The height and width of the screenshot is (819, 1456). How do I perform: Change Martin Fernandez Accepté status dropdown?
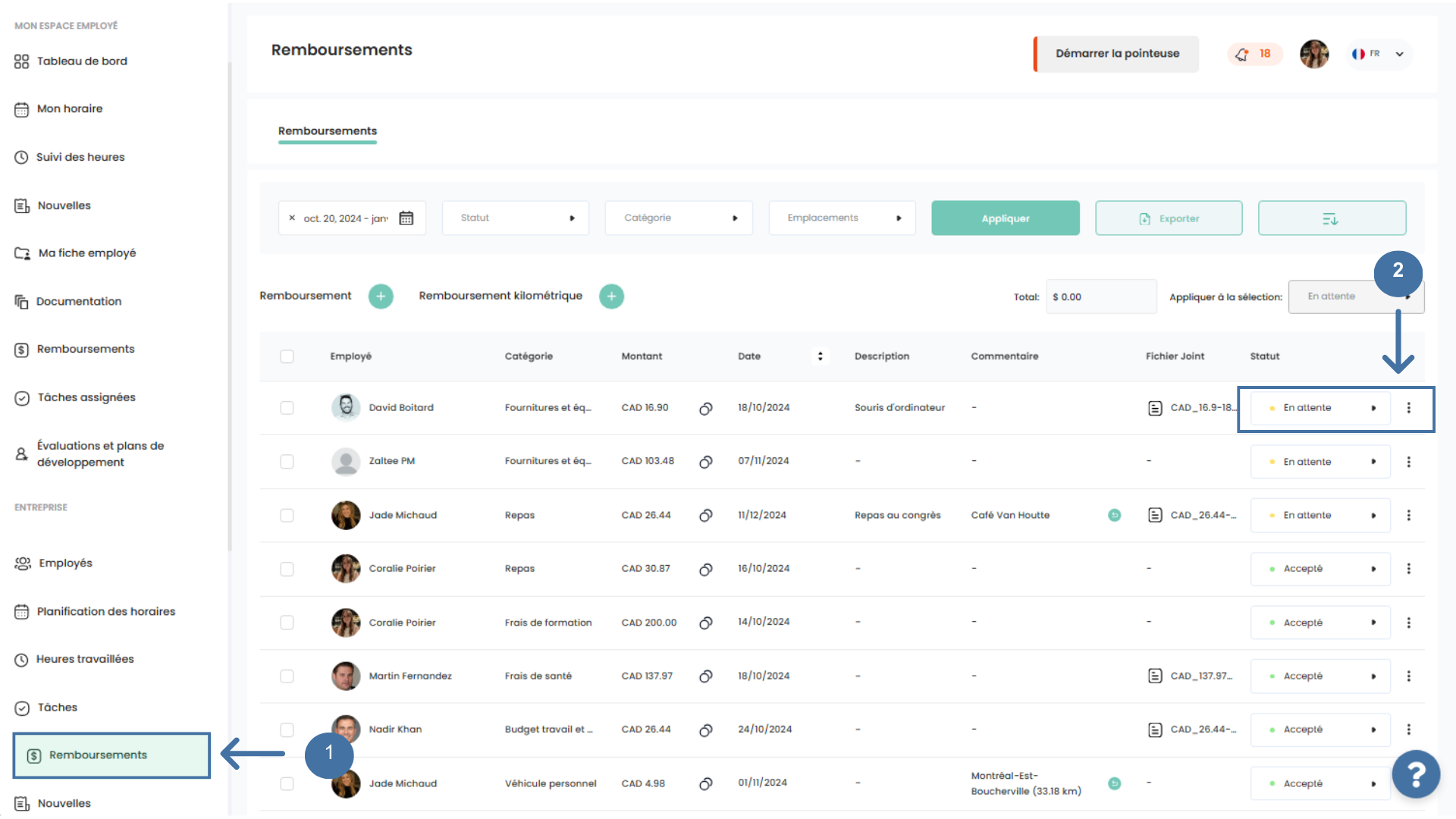pos(1320,676)
